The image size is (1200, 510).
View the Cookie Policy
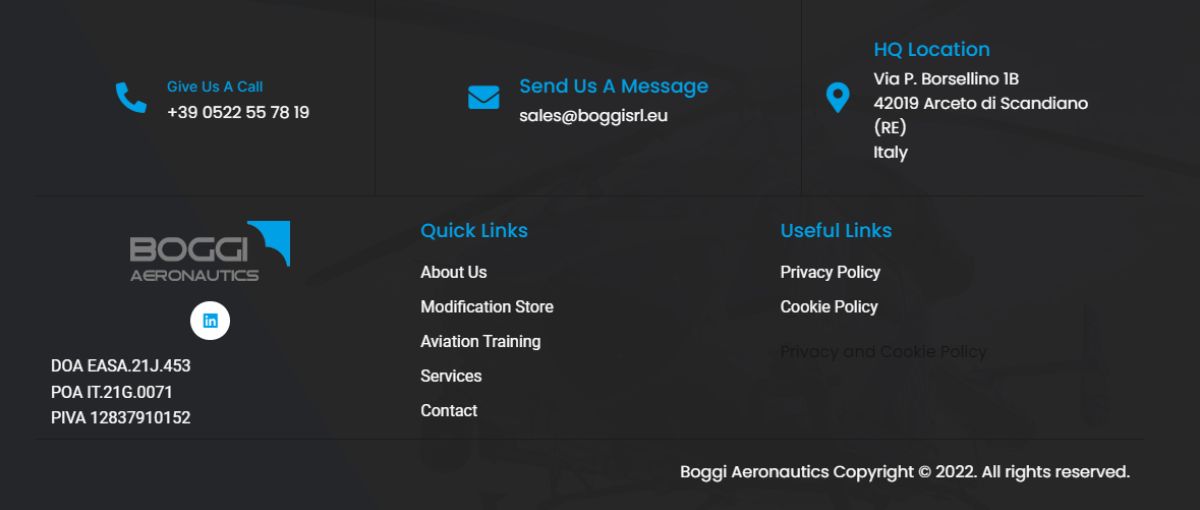(829, 307)
